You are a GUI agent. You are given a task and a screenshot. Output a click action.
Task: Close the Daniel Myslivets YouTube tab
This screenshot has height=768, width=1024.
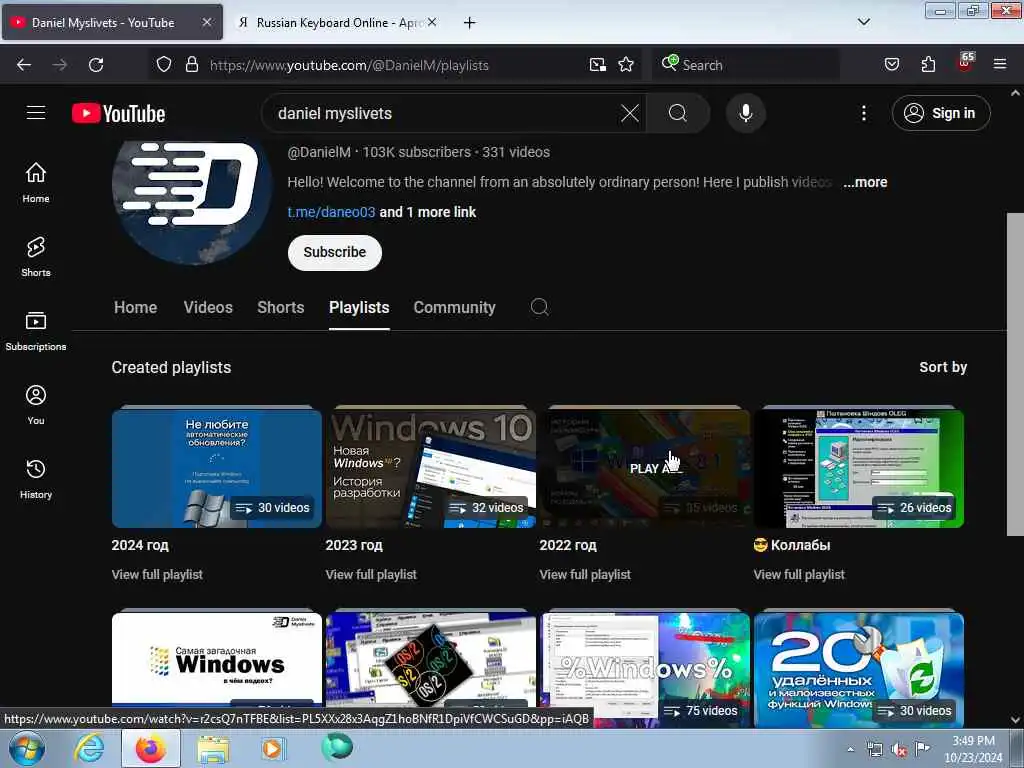[x=206, y=22]
